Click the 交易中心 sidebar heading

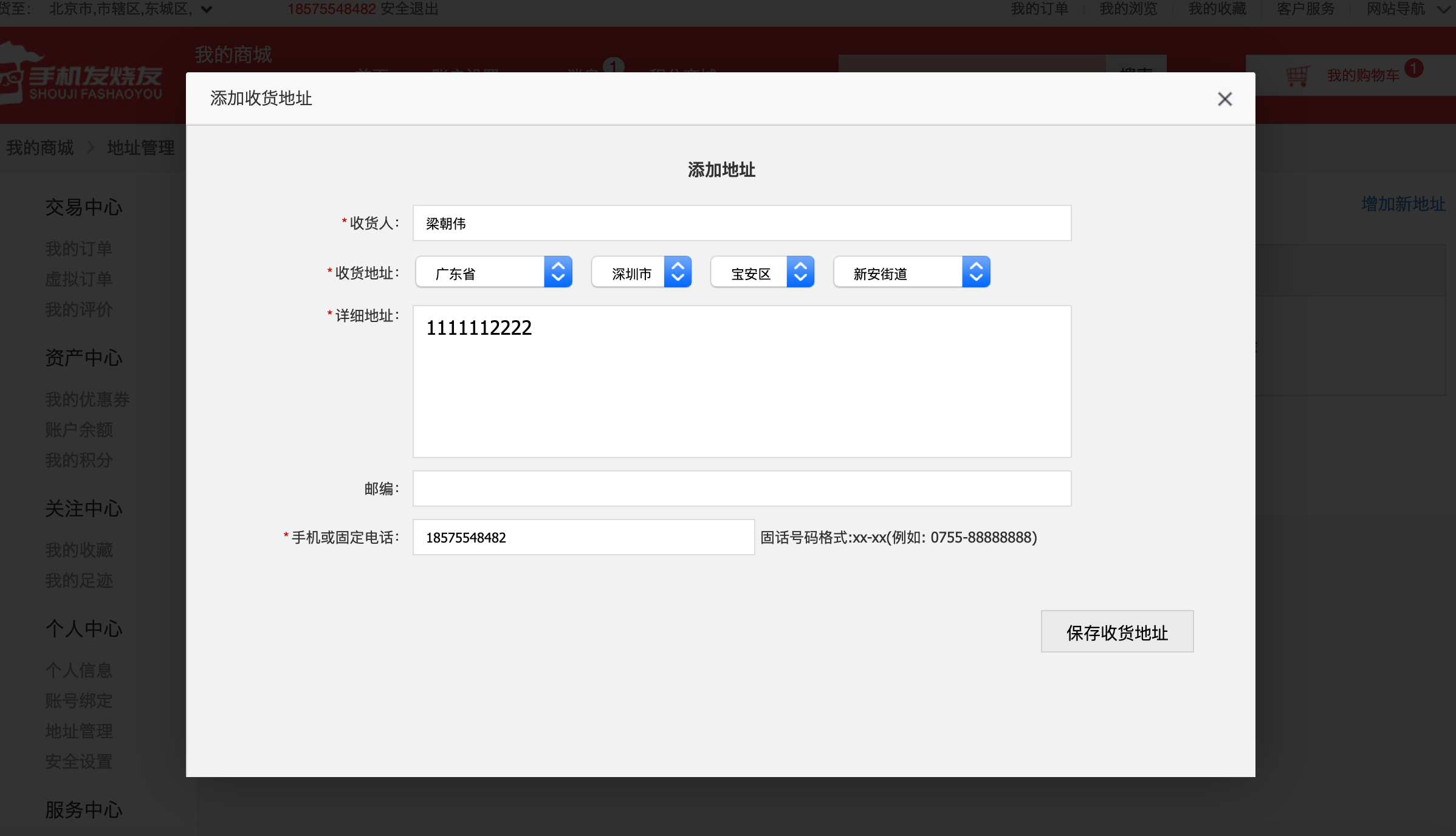coord(84,207)
